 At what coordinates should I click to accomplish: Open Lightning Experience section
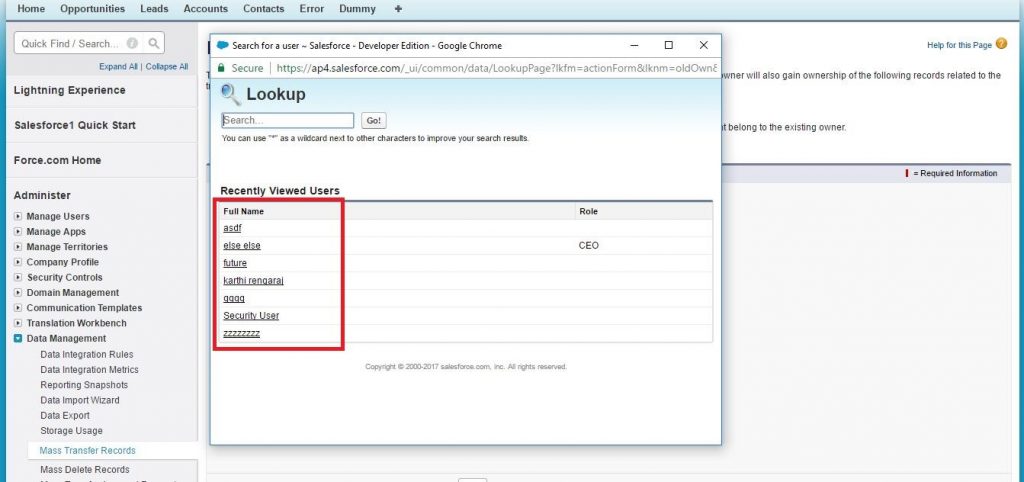pos(69,90)
